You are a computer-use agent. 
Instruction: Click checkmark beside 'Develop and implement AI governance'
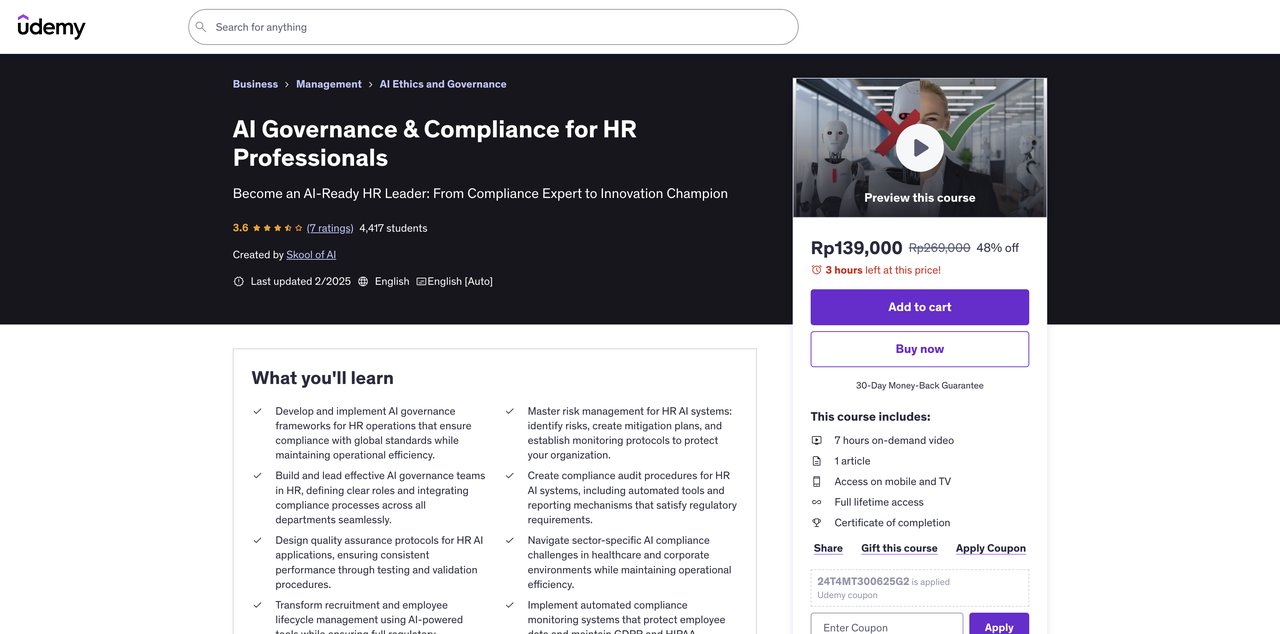tap(257, 411)
